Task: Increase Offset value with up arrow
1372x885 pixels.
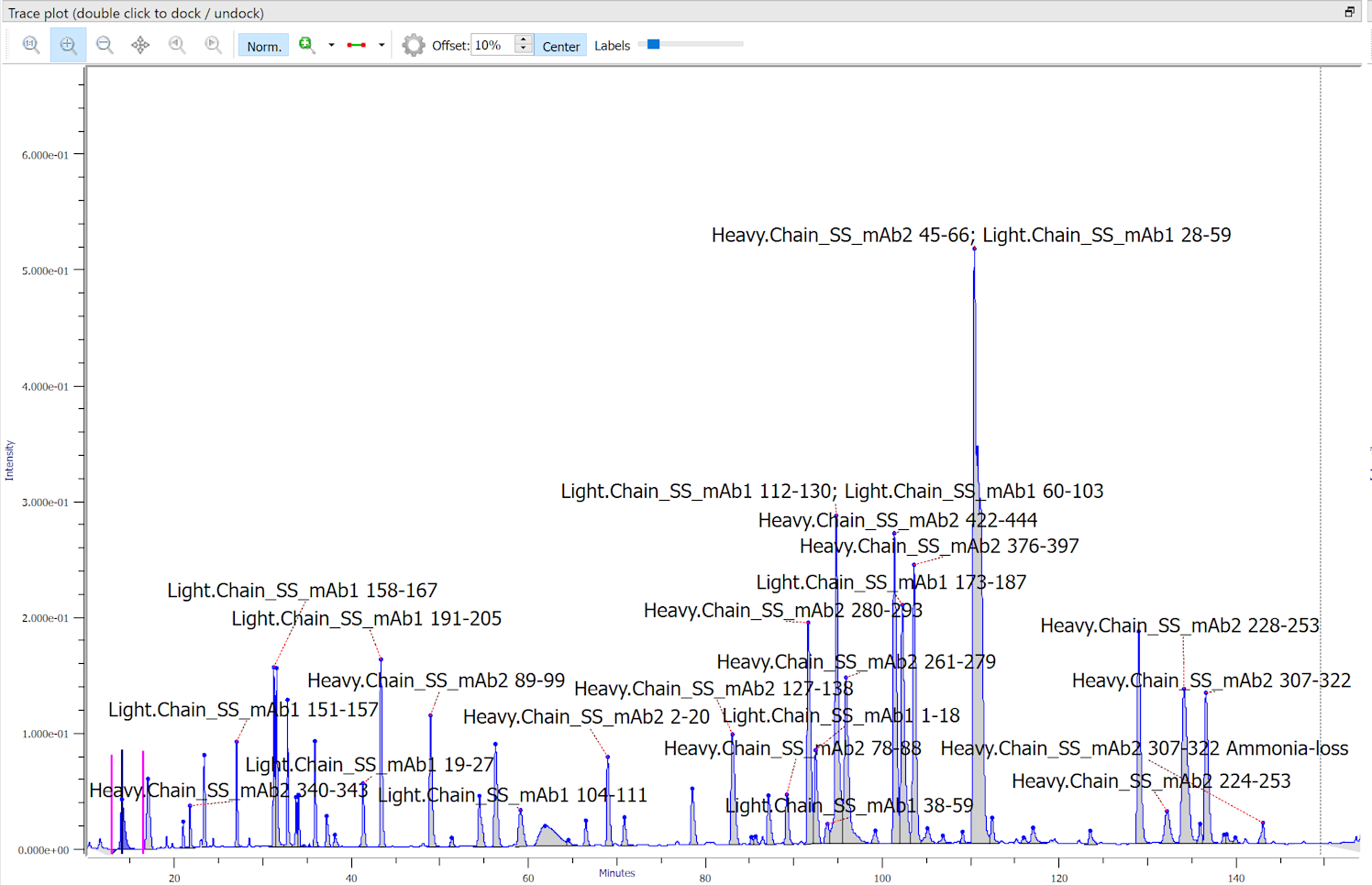Action: coord(524,40)
